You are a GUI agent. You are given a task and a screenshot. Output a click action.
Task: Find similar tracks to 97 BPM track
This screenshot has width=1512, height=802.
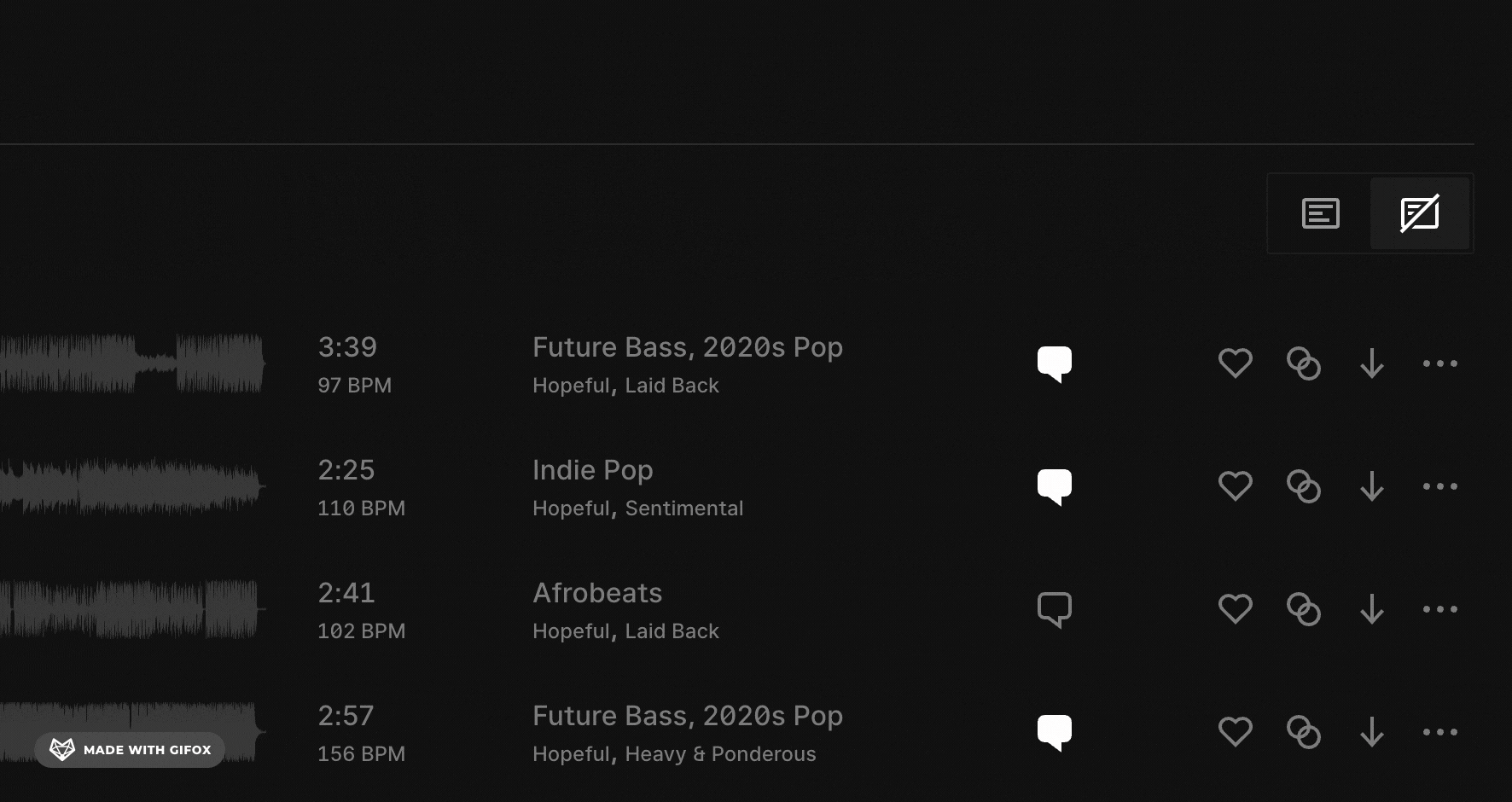pos(1303,363)
